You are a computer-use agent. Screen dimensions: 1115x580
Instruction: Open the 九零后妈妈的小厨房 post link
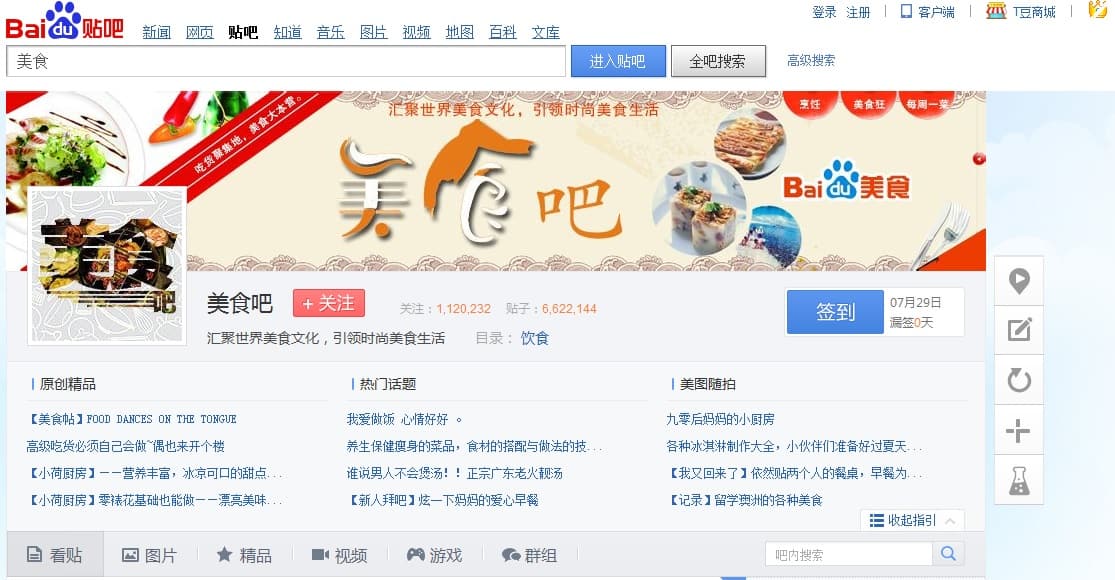(720, 419)
